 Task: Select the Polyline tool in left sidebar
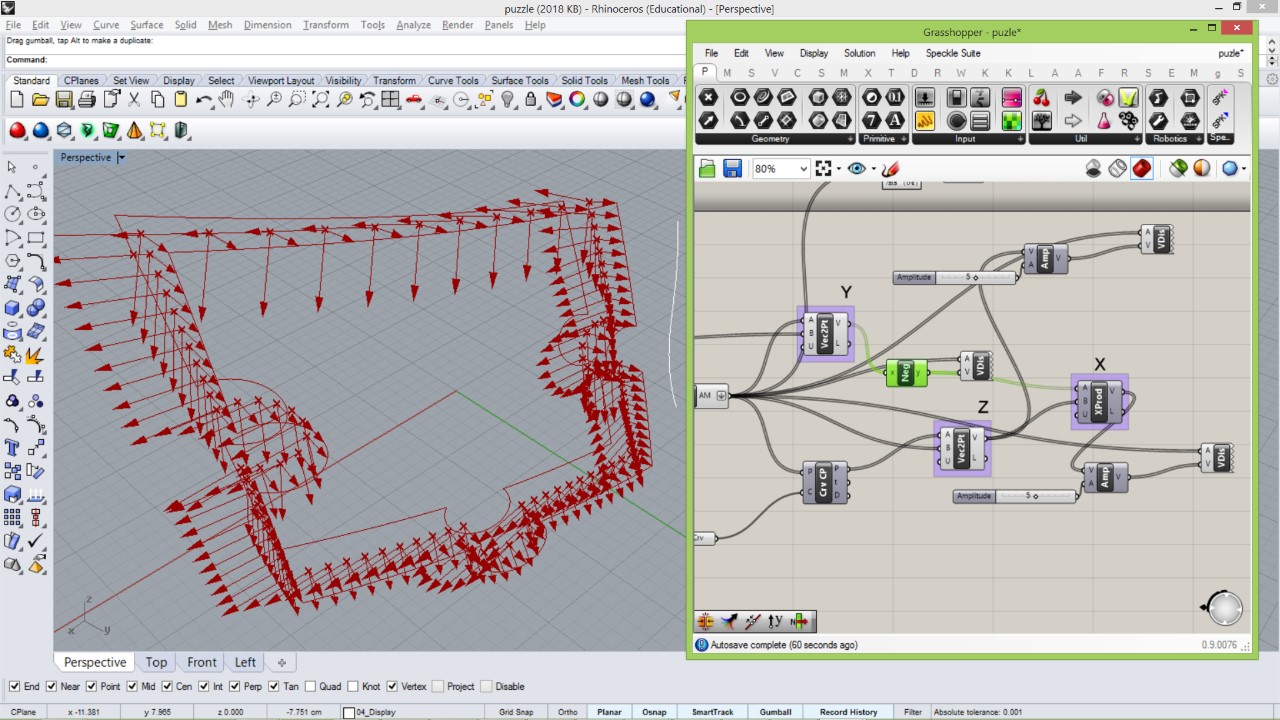(13, 190)
